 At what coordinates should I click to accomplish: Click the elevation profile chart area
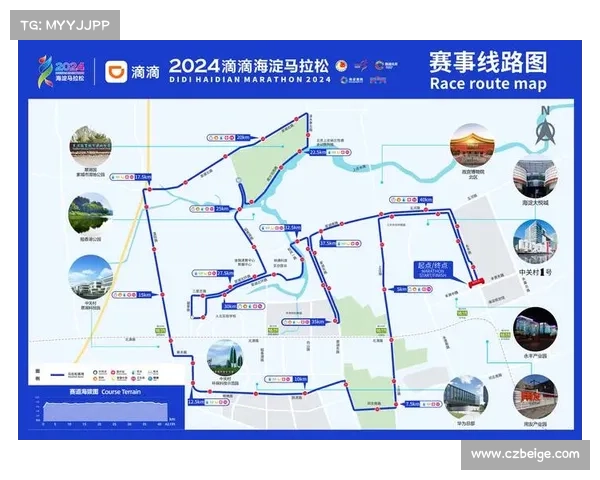coord(106,411)
